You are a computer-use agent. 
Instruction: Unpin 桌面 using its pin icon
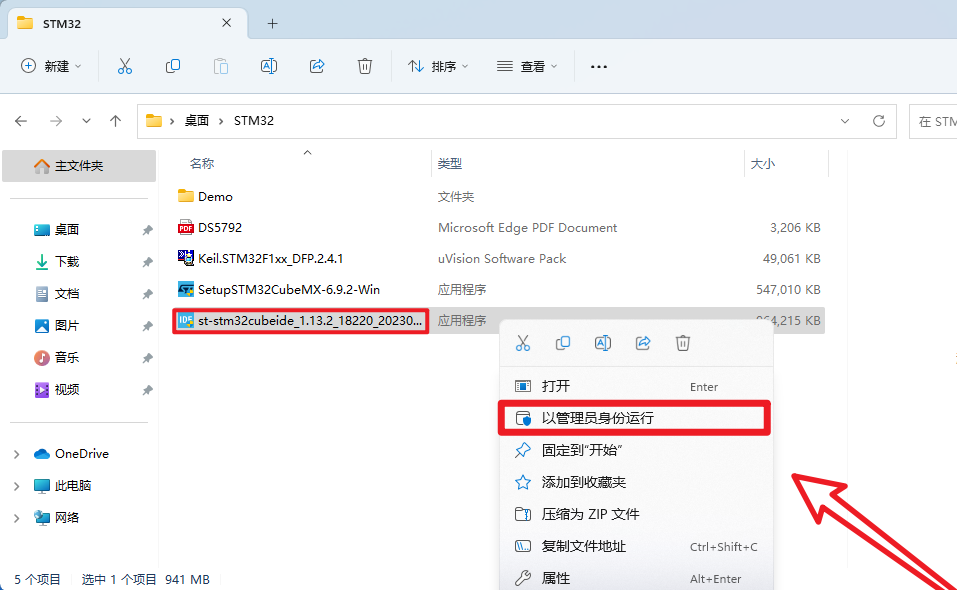[147, 230]
